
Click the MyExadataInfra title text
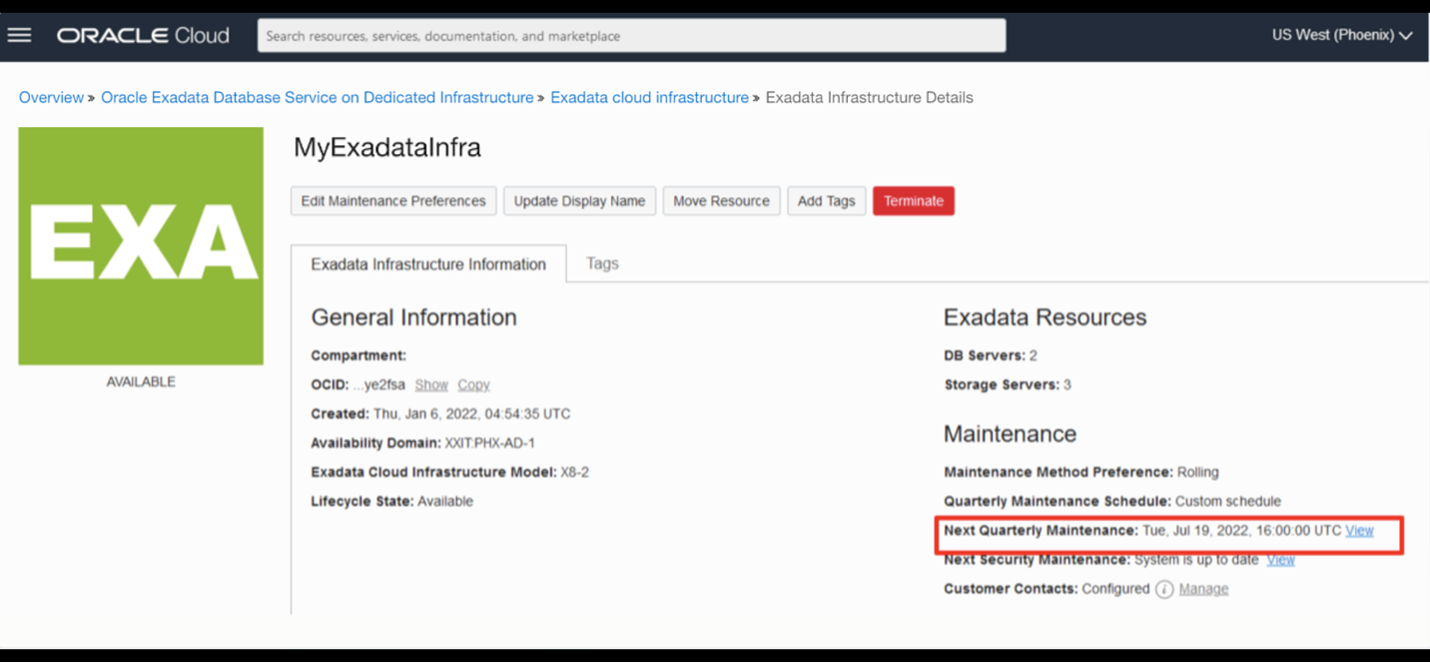pyautogui.click(x=387, y=147)
